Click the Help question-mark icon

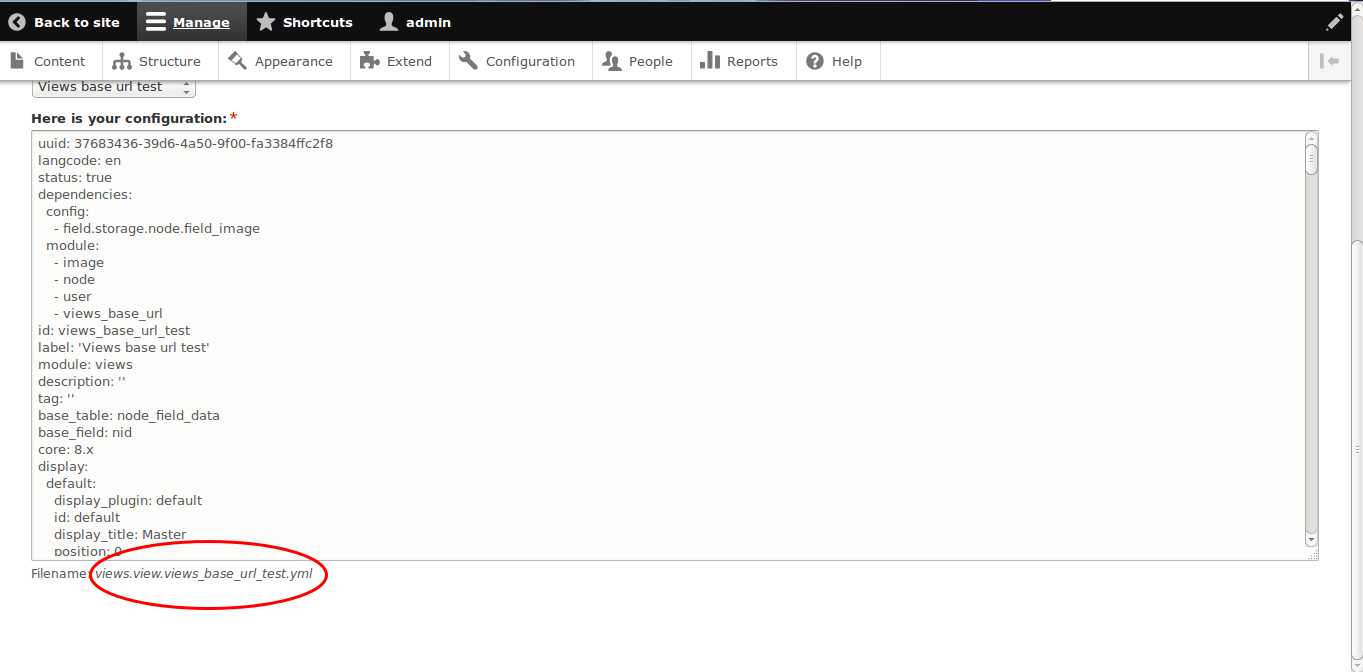[x=816, y=61]
